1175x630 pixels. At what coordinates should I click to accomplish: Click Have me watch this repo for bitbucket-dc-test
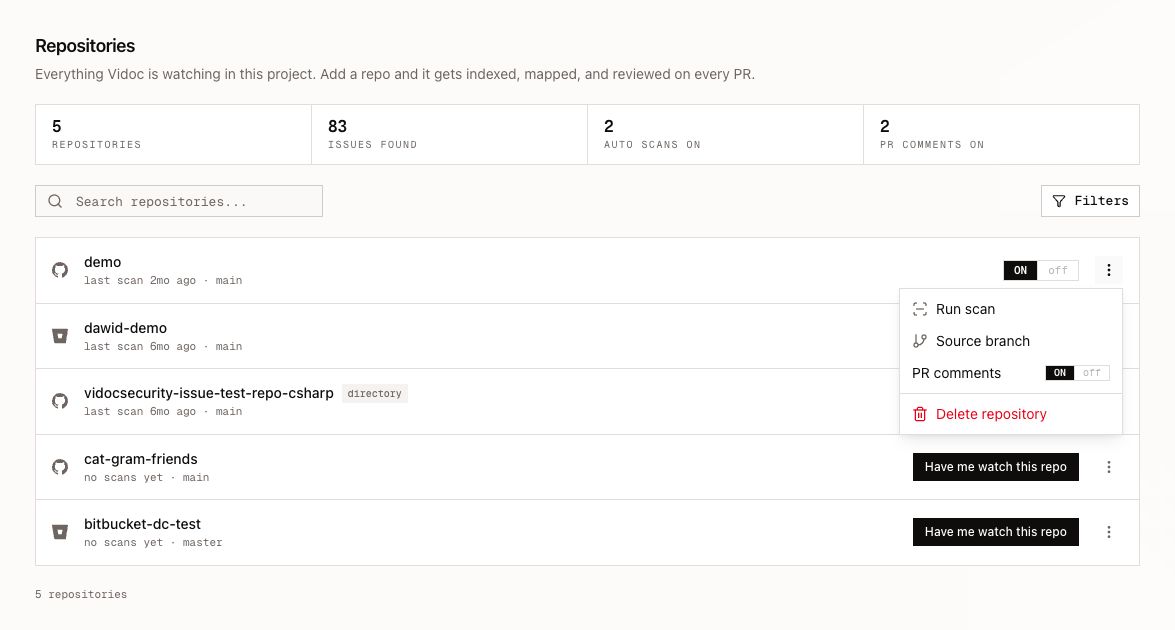(x=995, y=533)
